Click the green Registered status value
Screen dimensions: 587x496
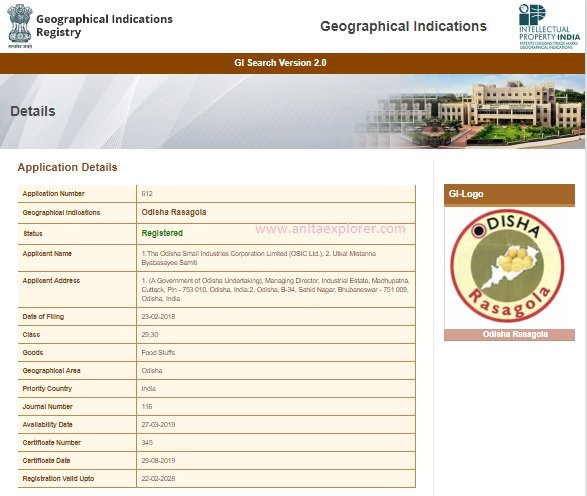click(162, 233)
